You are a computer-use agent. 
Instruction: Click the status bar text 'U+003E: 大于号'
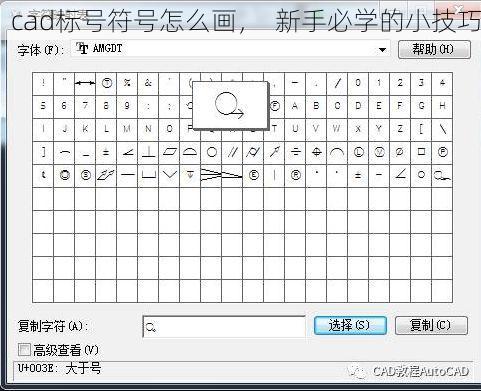point(59,368)
